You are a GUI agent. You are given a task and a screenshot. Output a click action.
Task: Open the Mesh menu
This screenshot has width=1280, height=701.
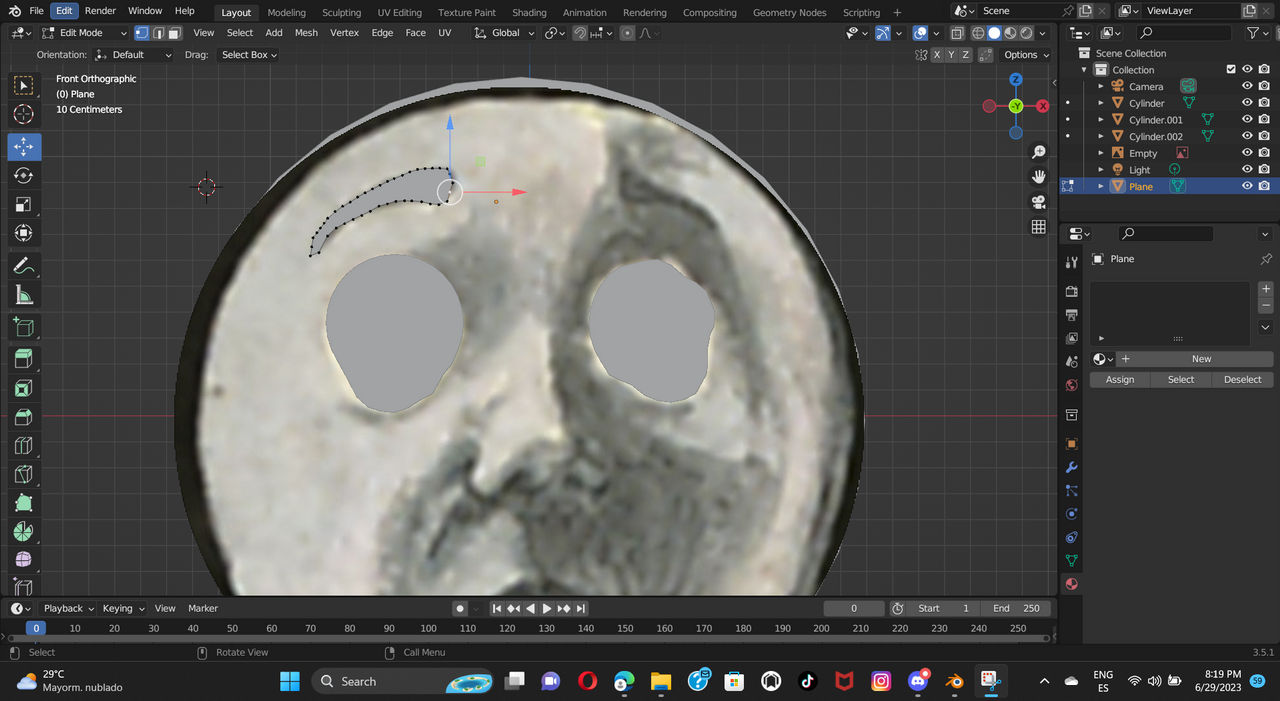(306, 33)
